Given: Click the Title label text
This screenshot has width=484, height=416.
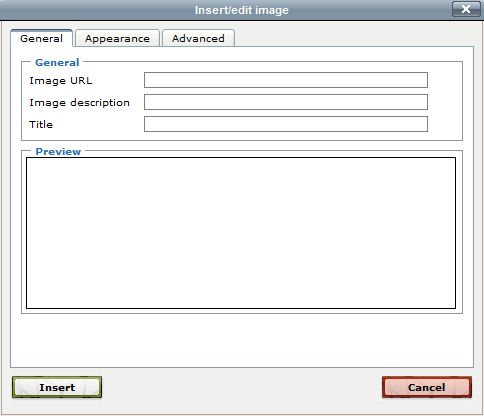Looking at the screenshot, I should (x=41, y=124).
